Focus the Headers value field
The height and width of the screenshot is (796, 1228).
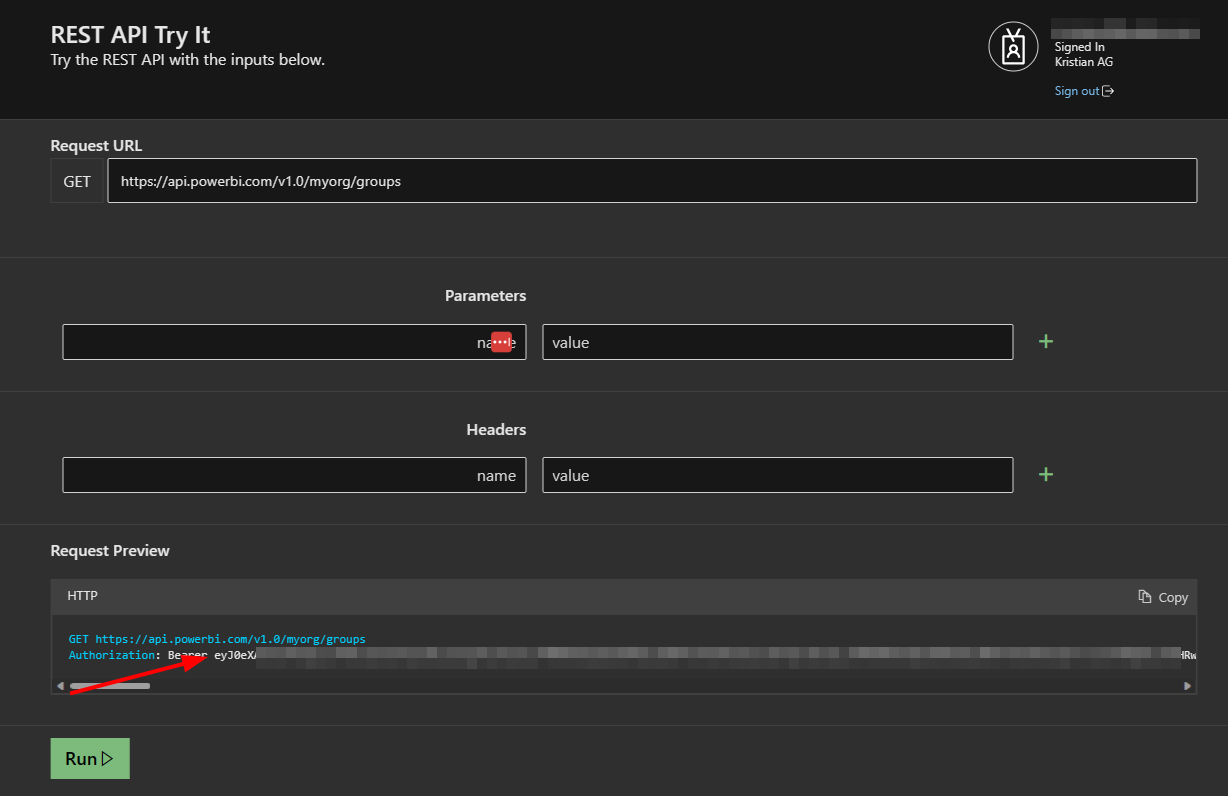click(777, 475)
